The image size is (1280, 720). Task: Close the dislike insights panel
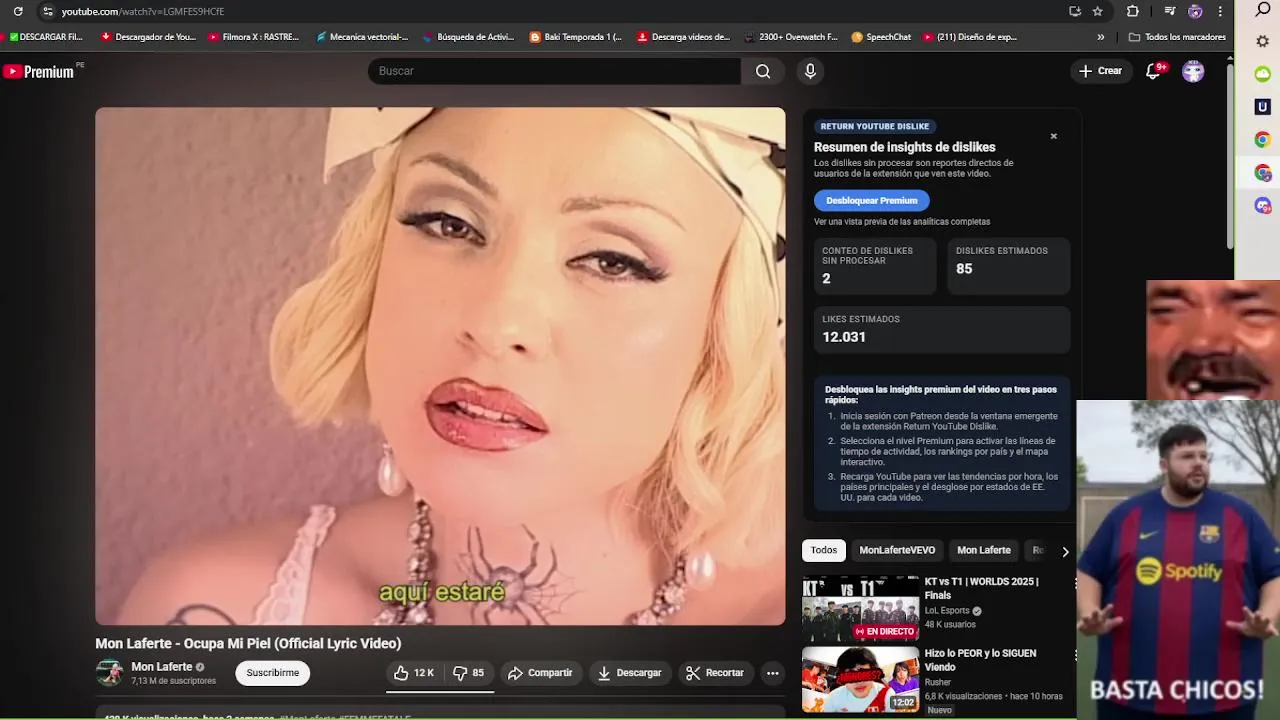[1053, 136]
